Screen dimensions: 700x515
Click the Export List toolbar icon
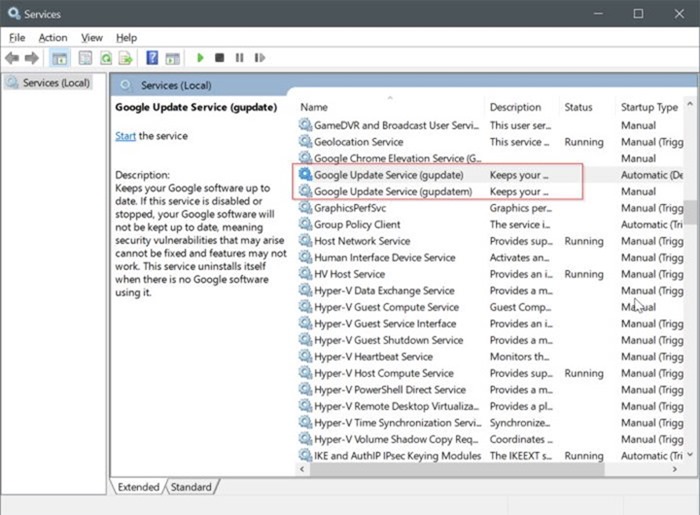point(126,58)
